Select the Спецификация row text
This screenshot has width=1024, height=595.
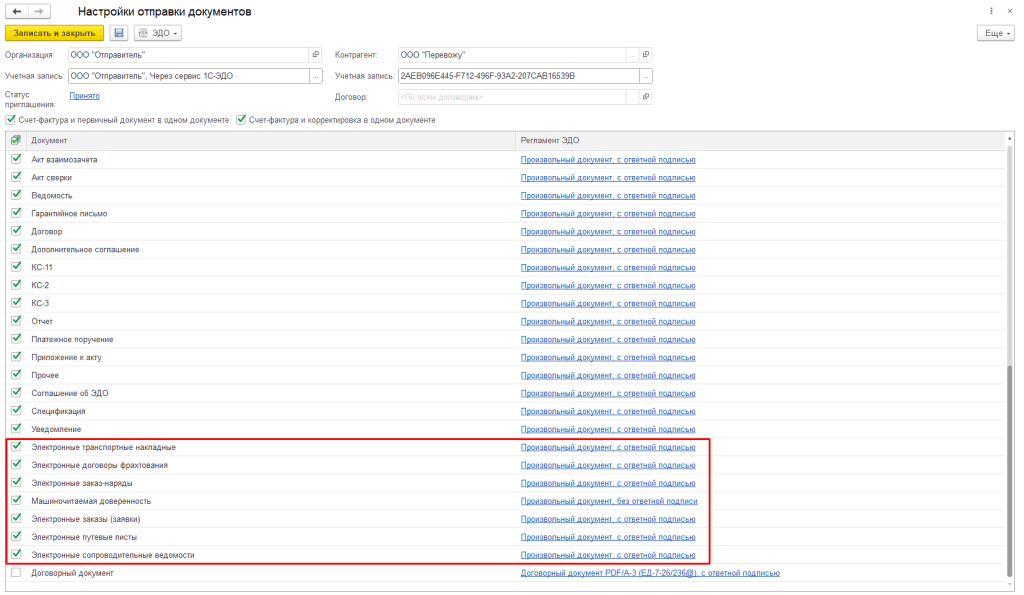(x=58, y=411)
